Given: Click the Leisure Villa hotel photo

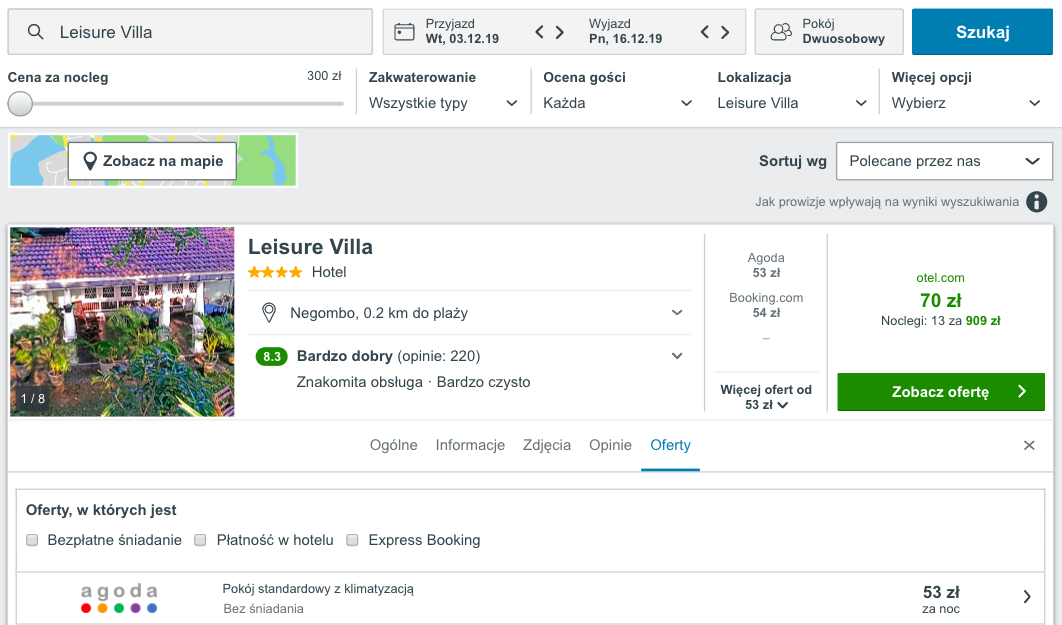Looking at the screenshot, I should (123, 322).
